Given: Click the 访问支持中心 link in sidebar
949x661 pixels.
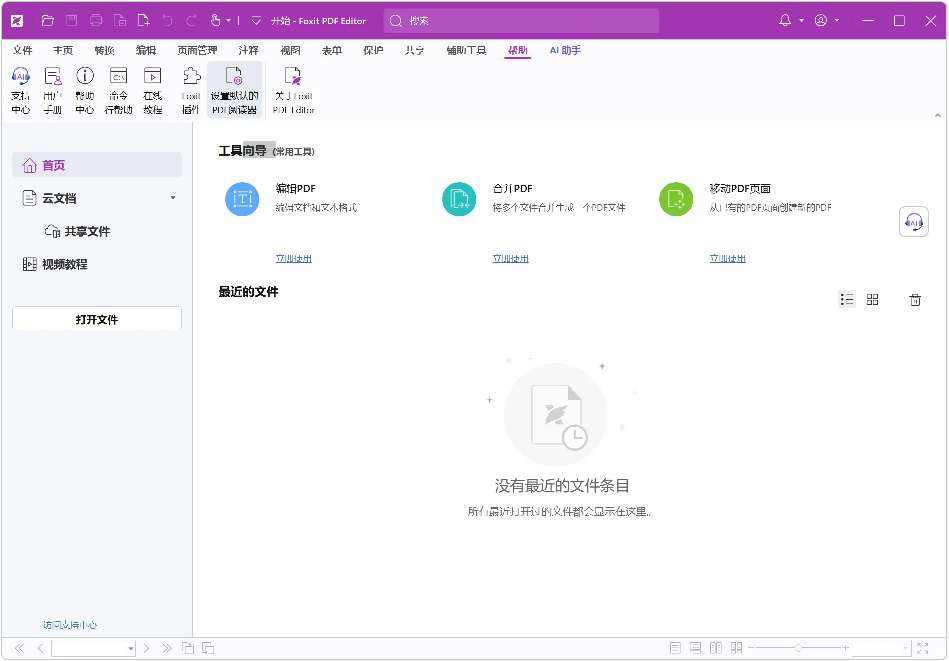Looking at the screenshot, I should point(70,625).
